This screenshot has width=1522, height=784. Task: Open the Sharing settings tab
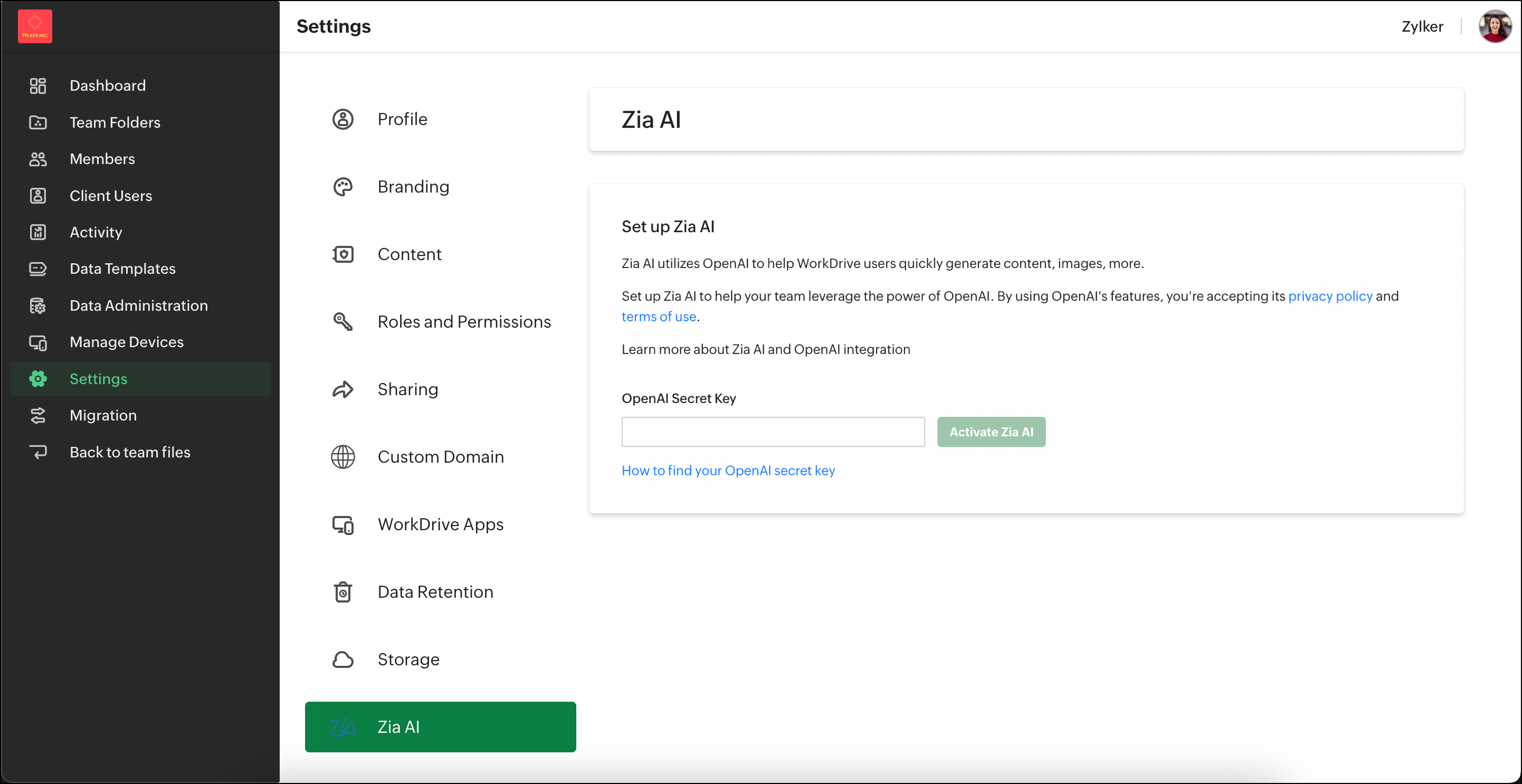tap(440, 389)
